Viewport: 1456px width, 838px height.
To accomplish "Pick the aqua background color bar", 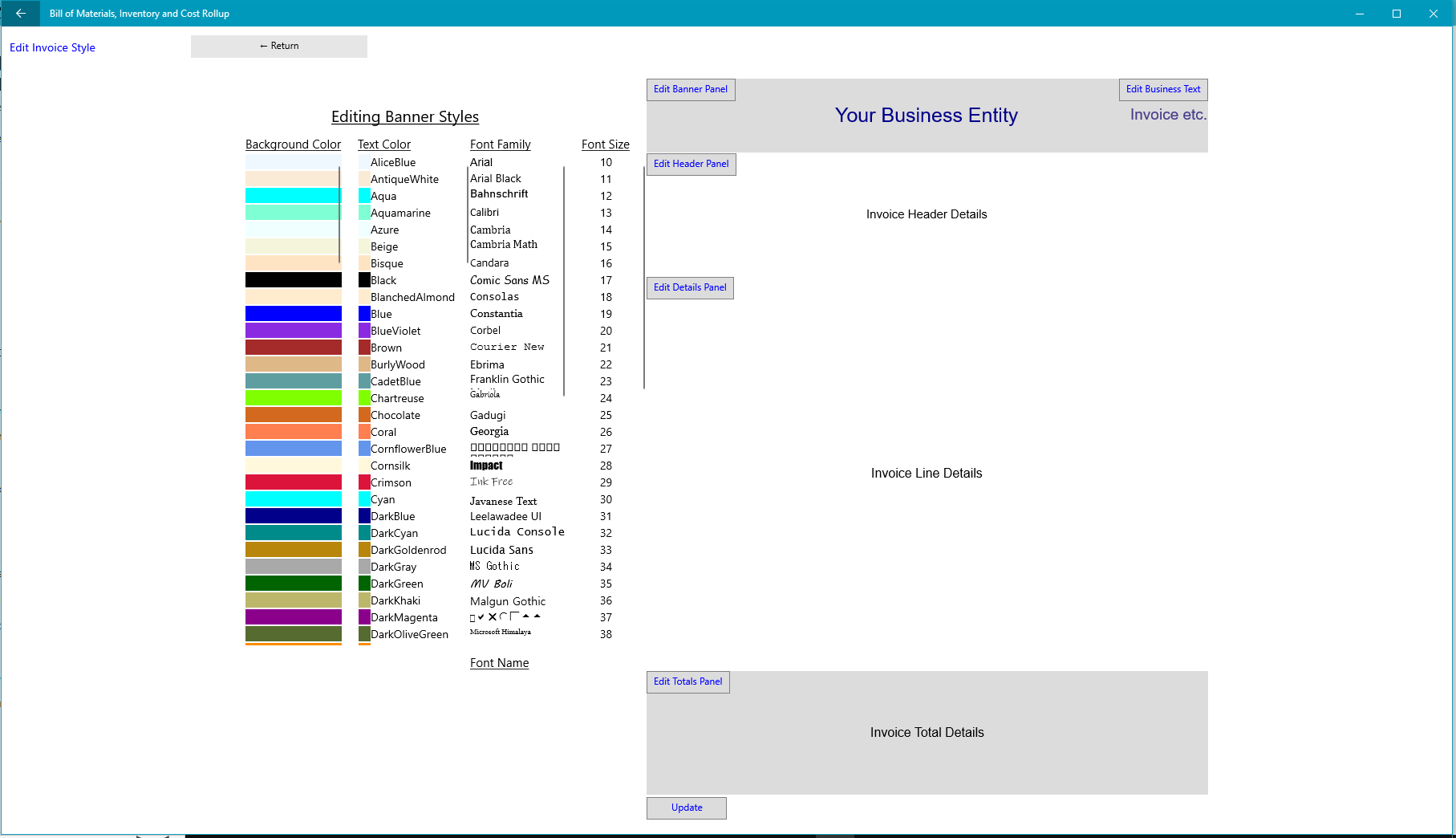I will pos(293,196).
